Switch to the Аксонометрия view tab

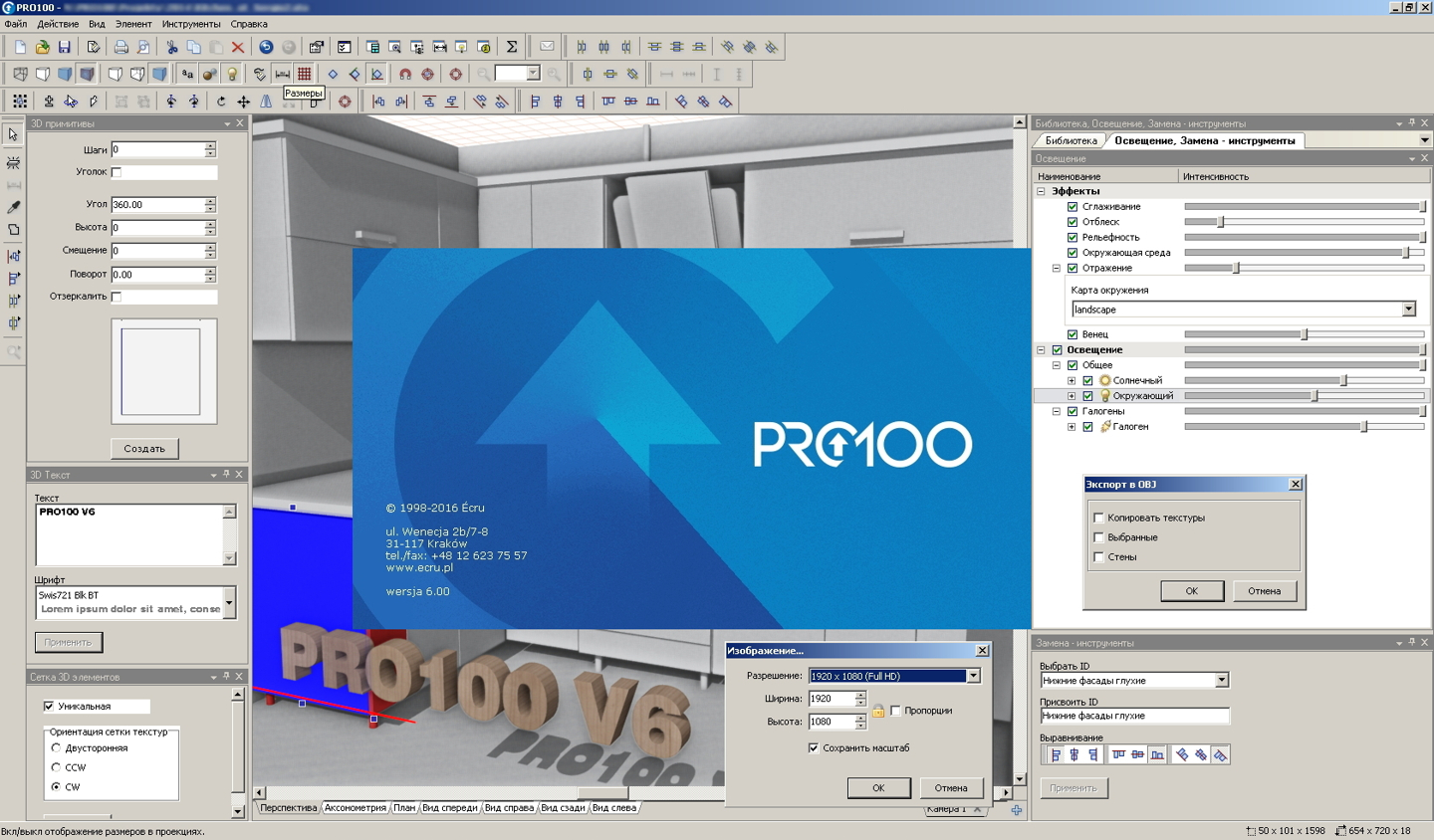point(355,807)
